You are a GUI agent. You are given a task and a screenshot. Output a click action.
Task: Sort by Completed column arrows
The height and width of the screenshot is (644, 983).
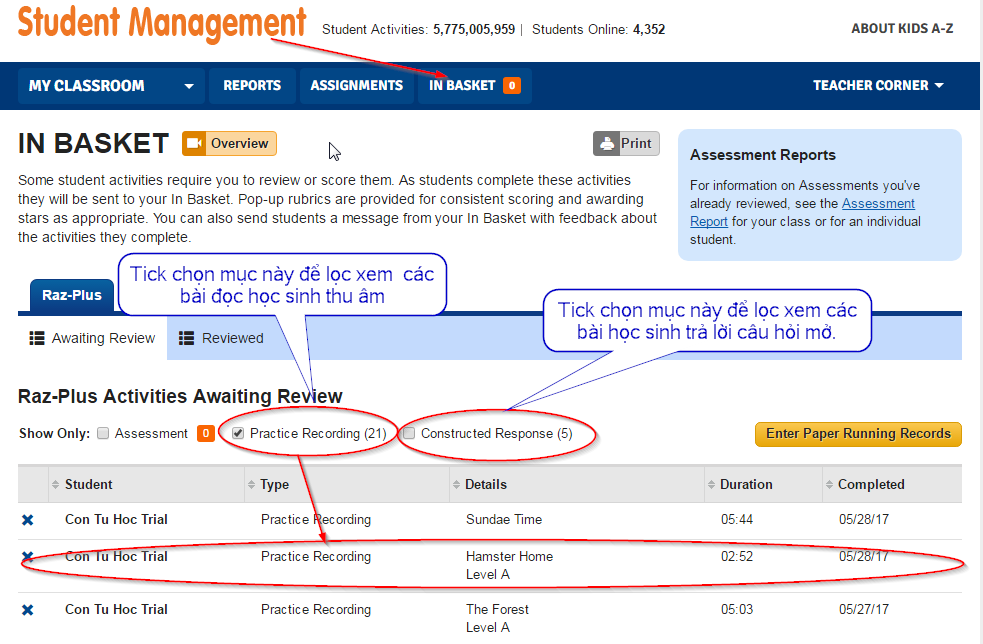[x=829, y=485]
